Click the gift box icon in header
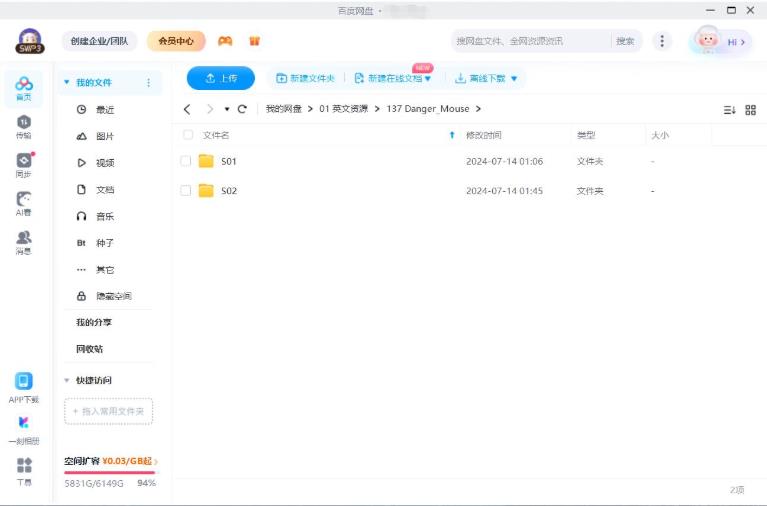Image resolution: width=767 pixels, height=506 pixels. [x=254, y=41]
